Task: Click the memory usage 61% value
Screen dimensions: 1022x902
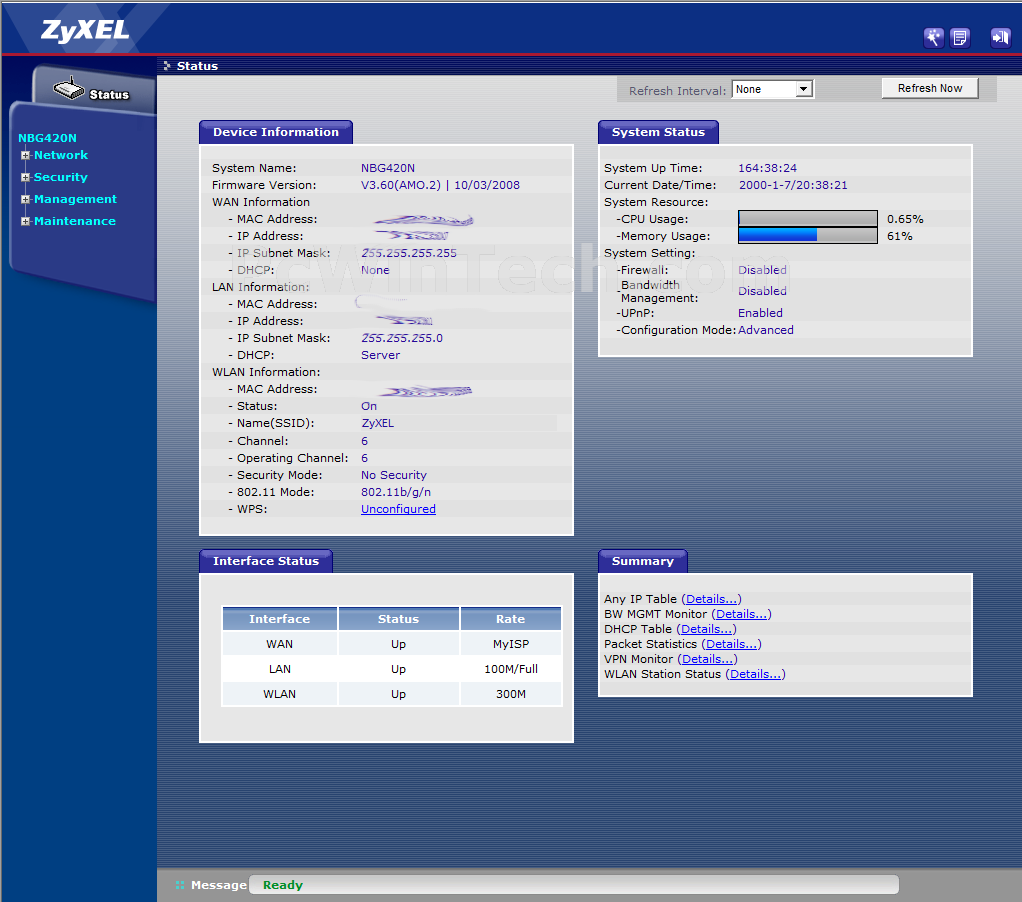Action: click(x=899, y=236)
